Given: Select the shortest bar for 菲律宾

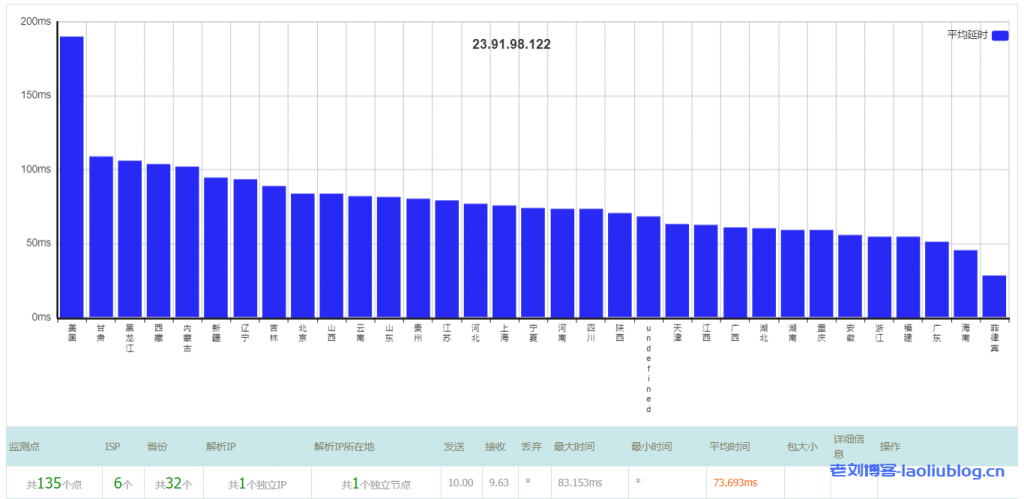Looking at the screenshot, I should 994,296.
